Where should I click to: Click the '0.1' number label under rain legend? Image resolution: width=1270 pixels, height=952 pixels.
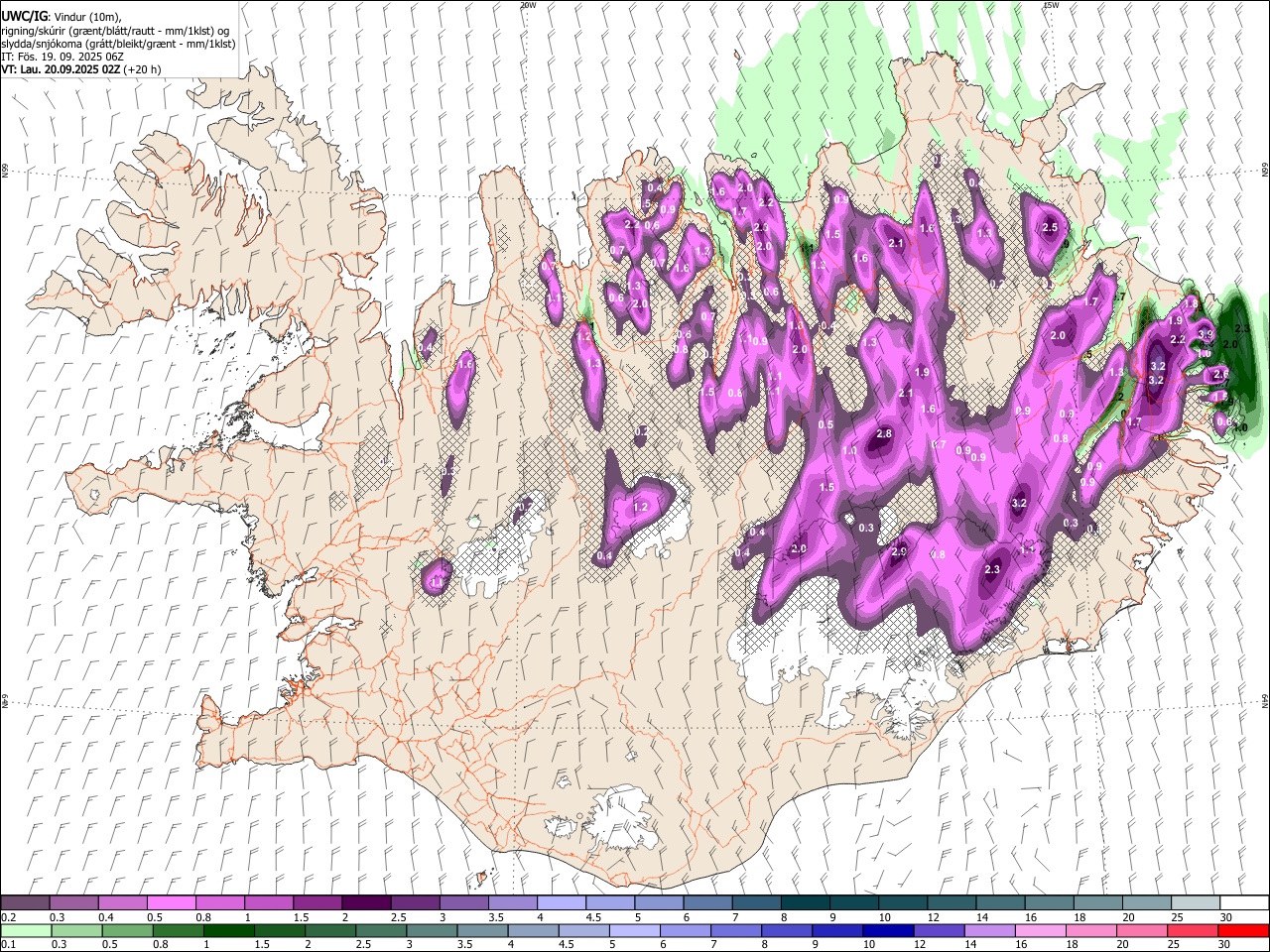(9, 944)
